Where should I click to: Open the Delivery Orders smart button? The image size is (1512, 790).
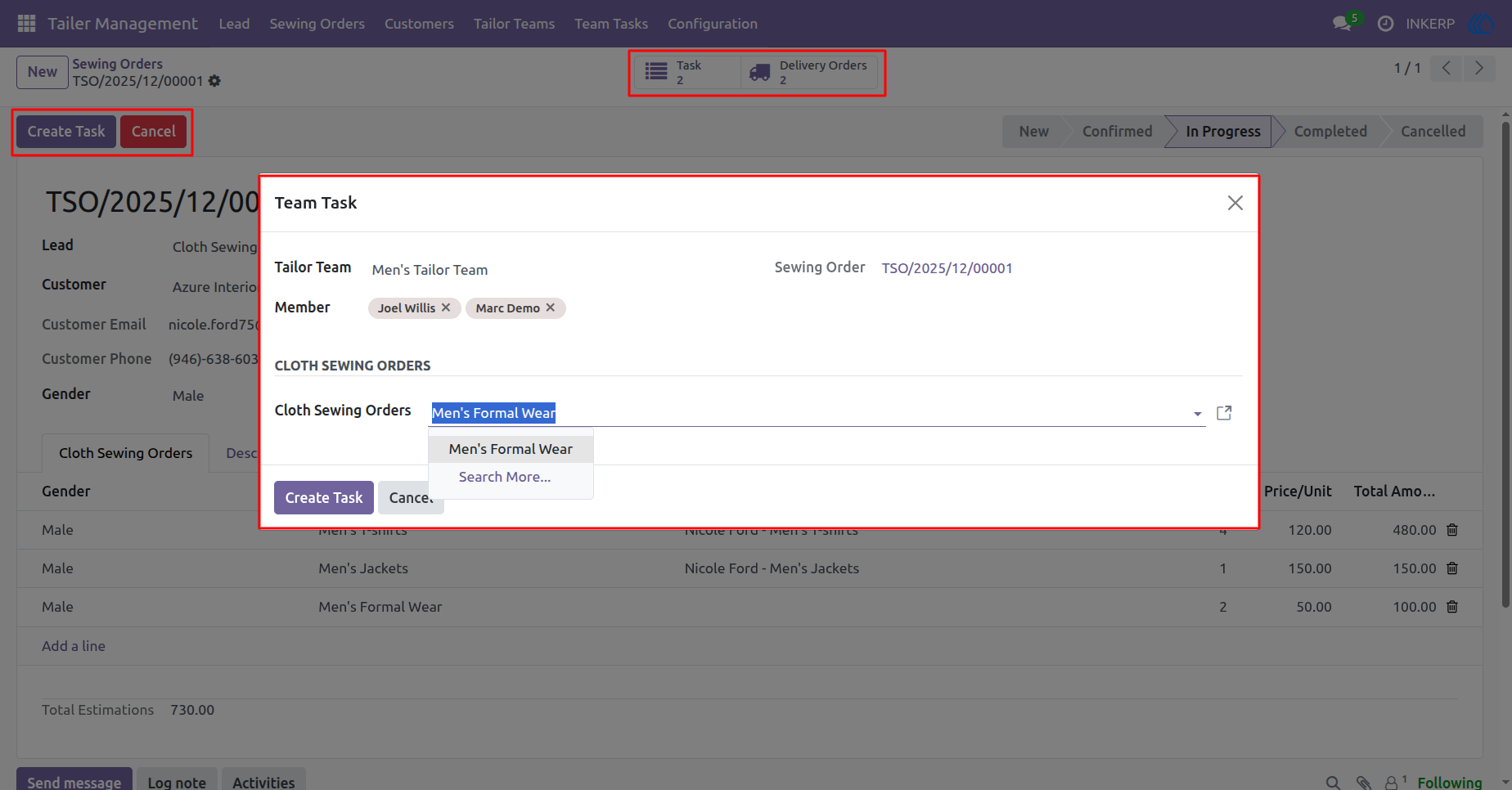click(x=809, y=72)
